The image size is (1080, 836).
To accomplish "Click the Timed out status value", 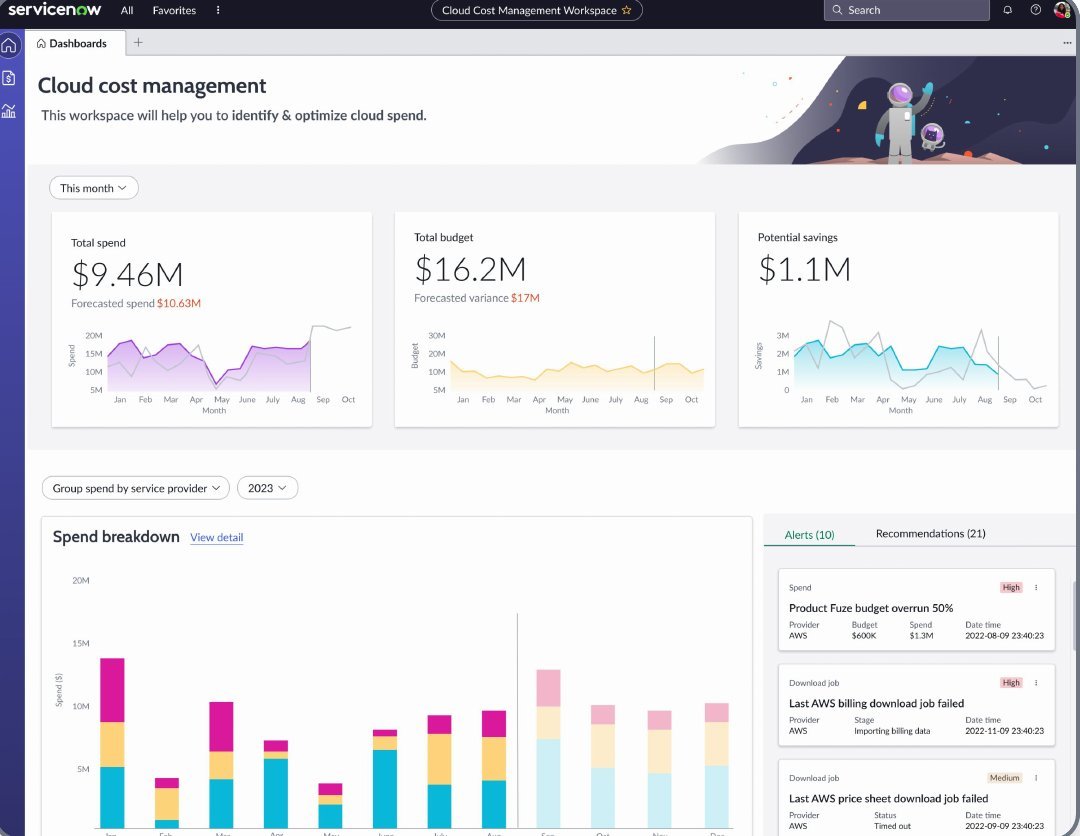I will (x=892, y=826).
